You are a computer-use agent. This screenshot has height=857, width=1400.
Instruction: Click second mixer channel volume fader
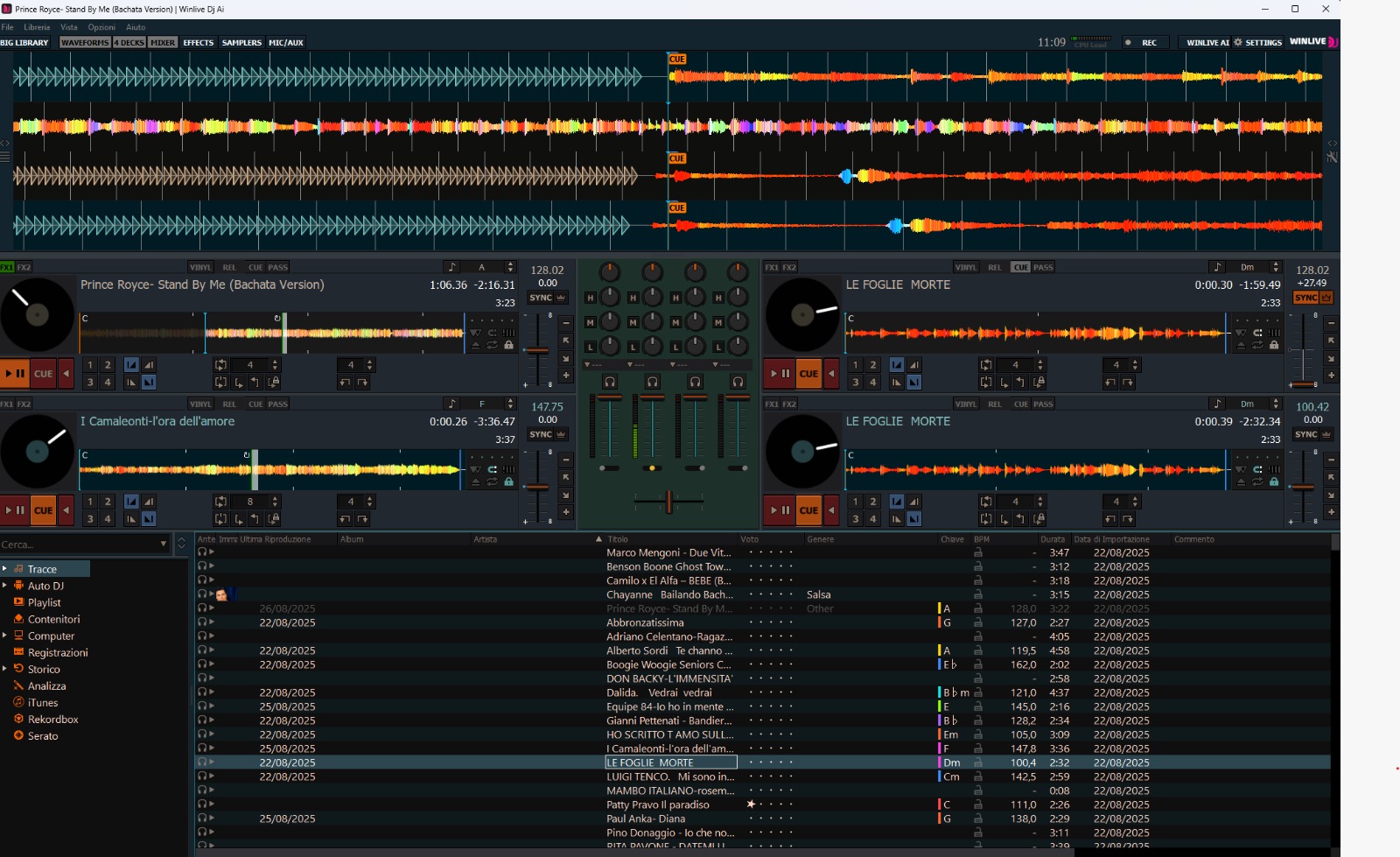pos(653,398)
